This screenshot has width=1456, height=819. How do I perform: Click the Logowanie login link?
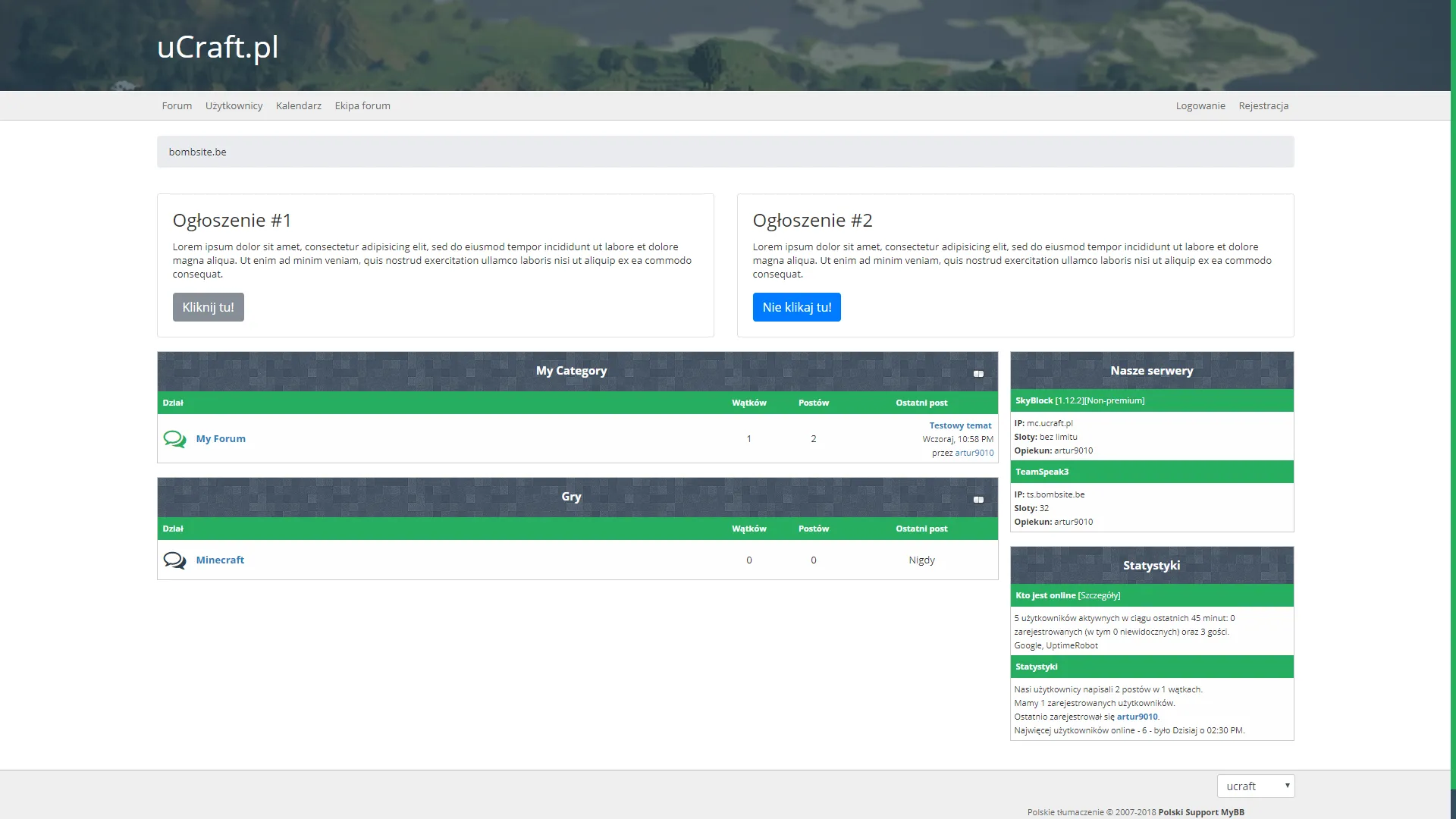tap(1200, 106)
